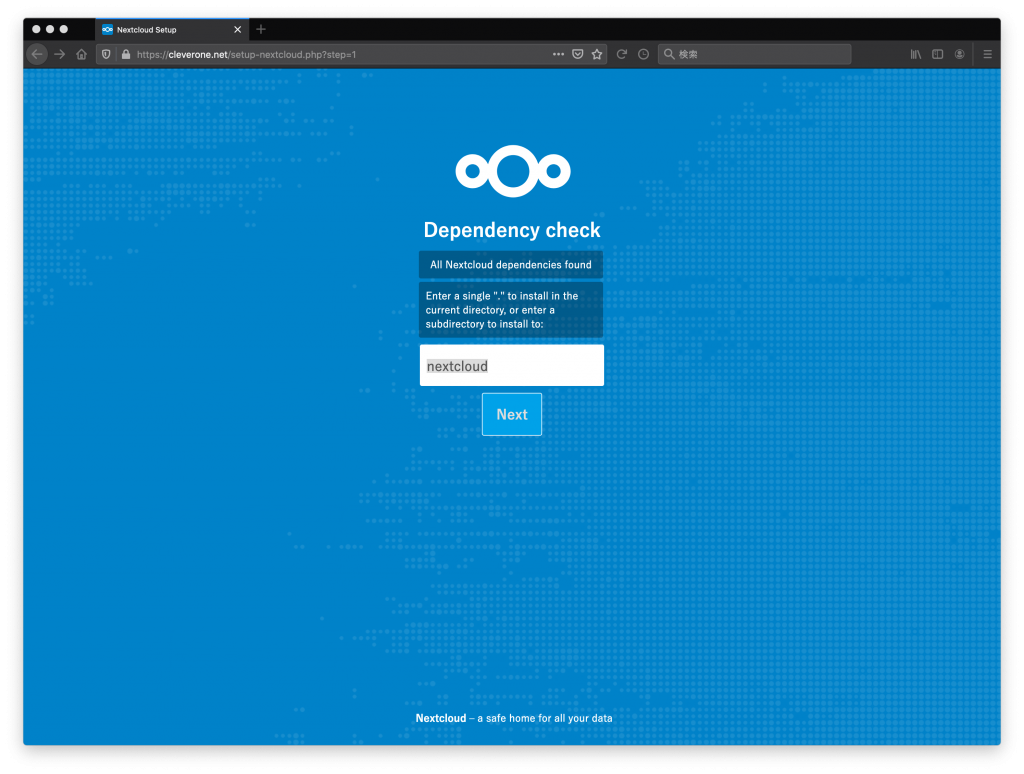Click the install directory instruction text
1024x774 pixels.
(511, 310)
